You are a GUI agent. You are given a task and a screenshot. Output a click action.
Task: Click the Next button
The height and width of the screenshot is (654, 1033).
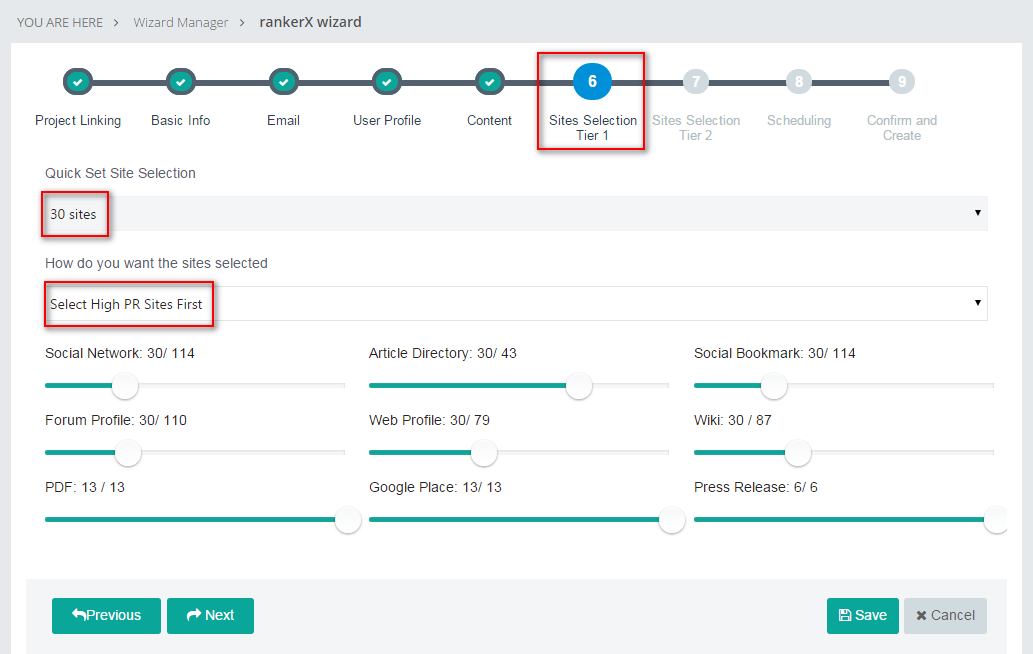coord(210,616)
